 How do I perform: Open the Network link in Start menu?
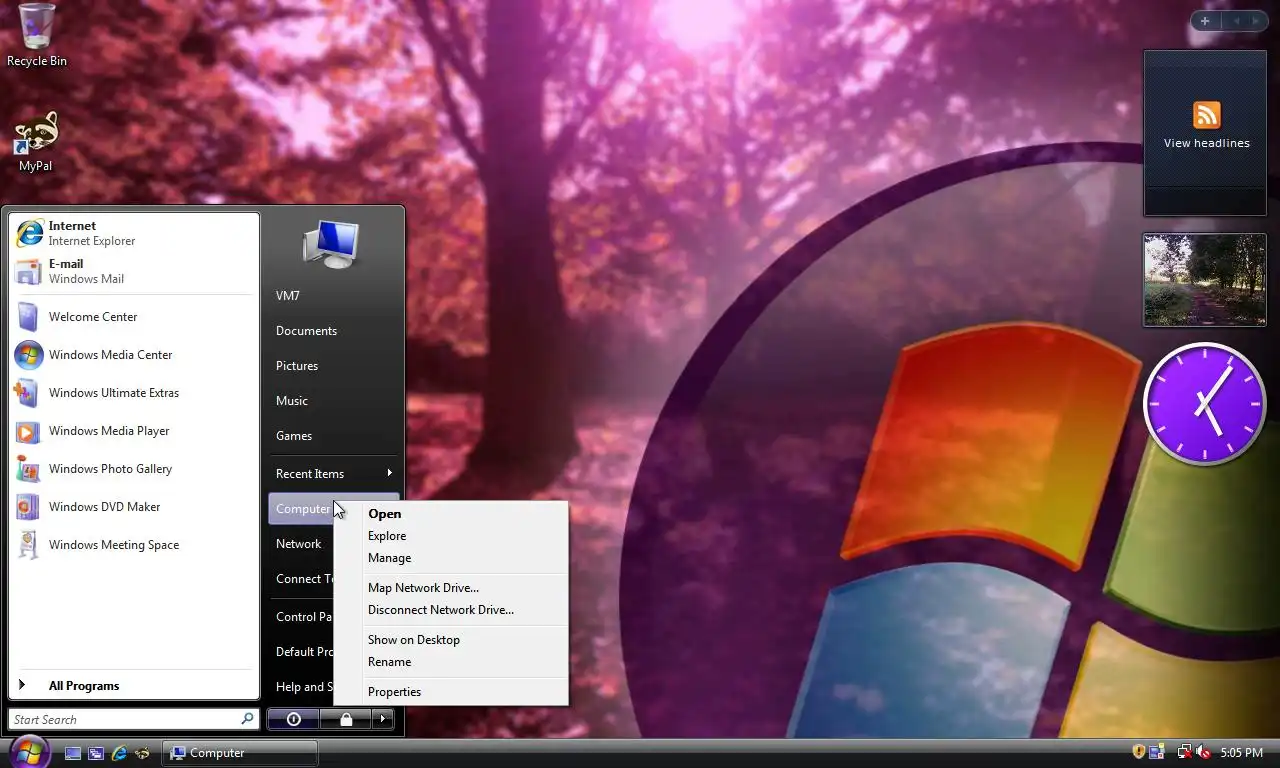click(299, 544)
